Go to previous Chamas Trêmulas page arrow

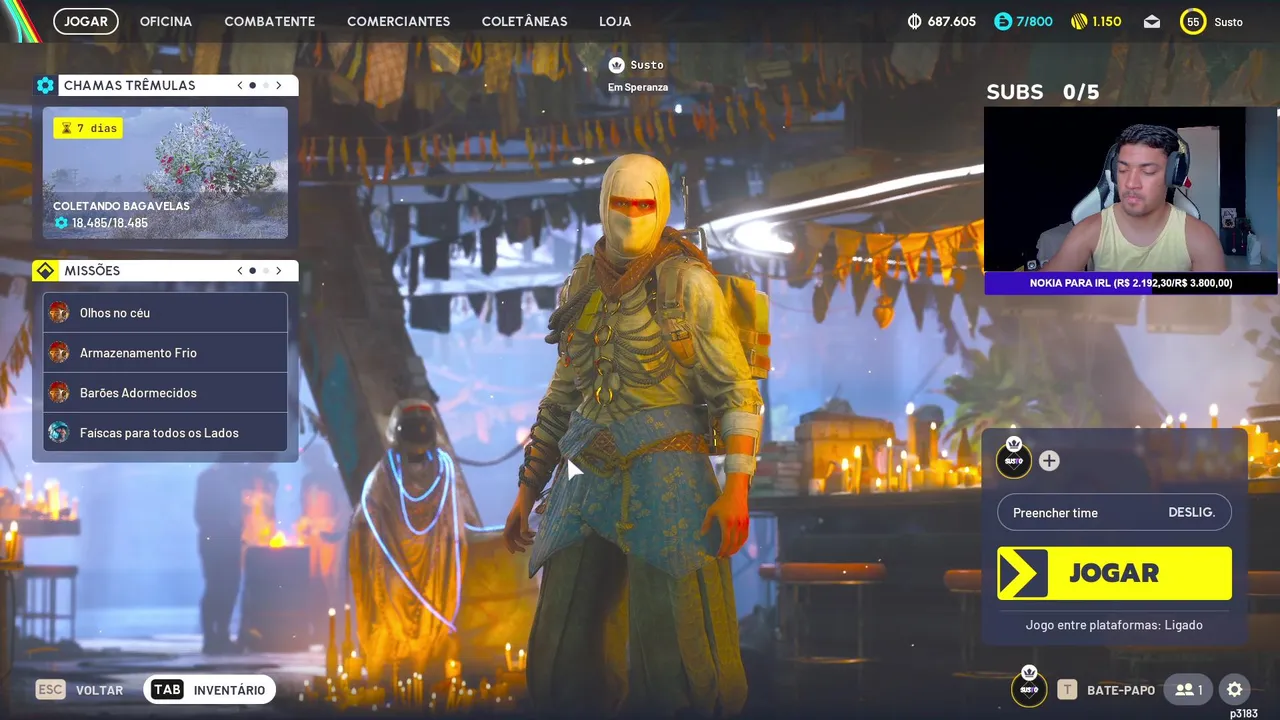240,85
